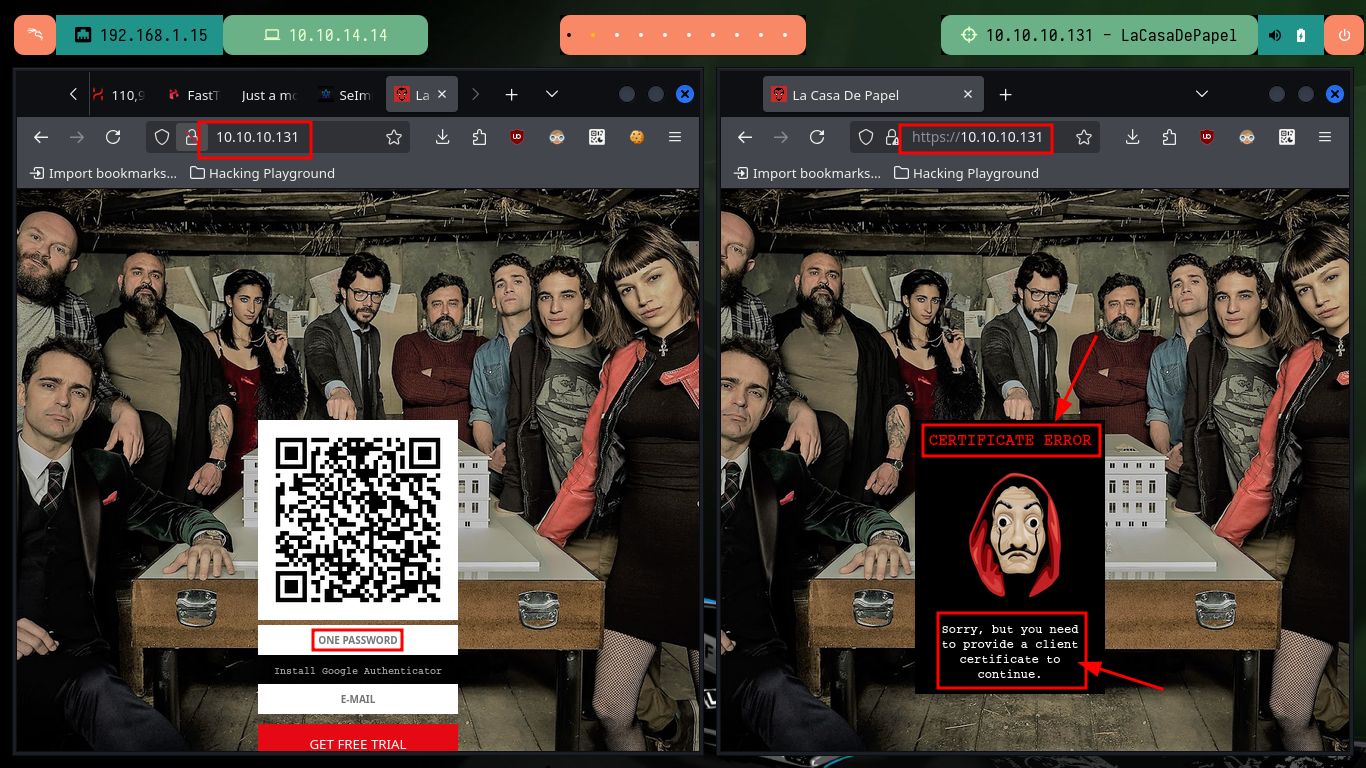Go back in the right browser window

pos(745,137)
